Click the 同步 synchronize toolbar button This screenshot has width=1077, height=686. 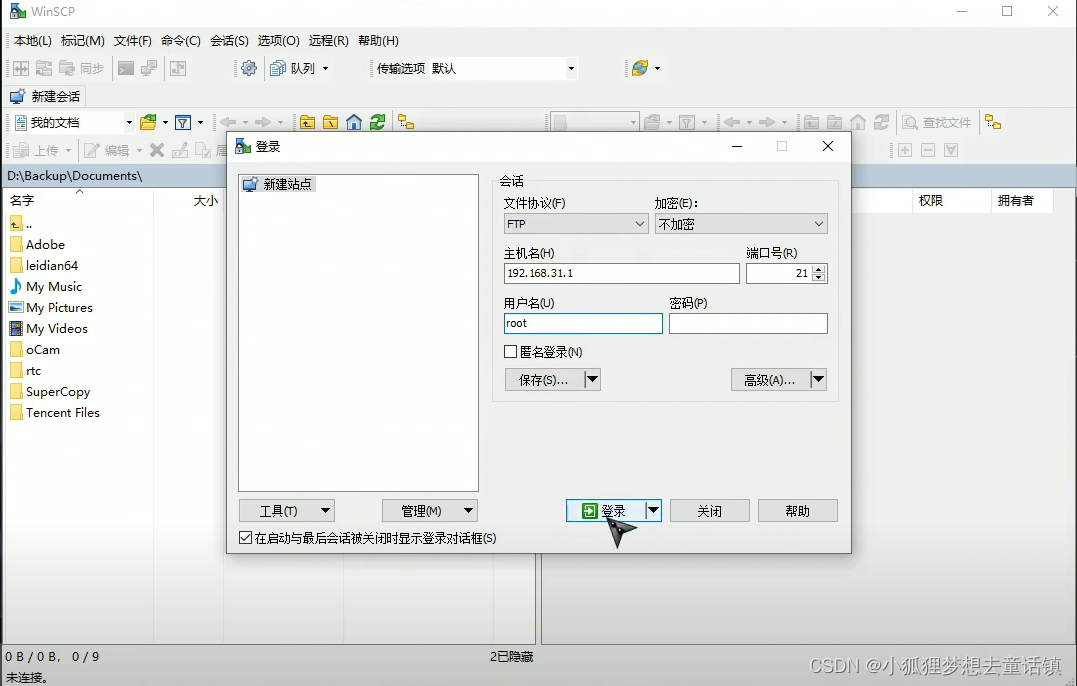click(x=81, y=68)
